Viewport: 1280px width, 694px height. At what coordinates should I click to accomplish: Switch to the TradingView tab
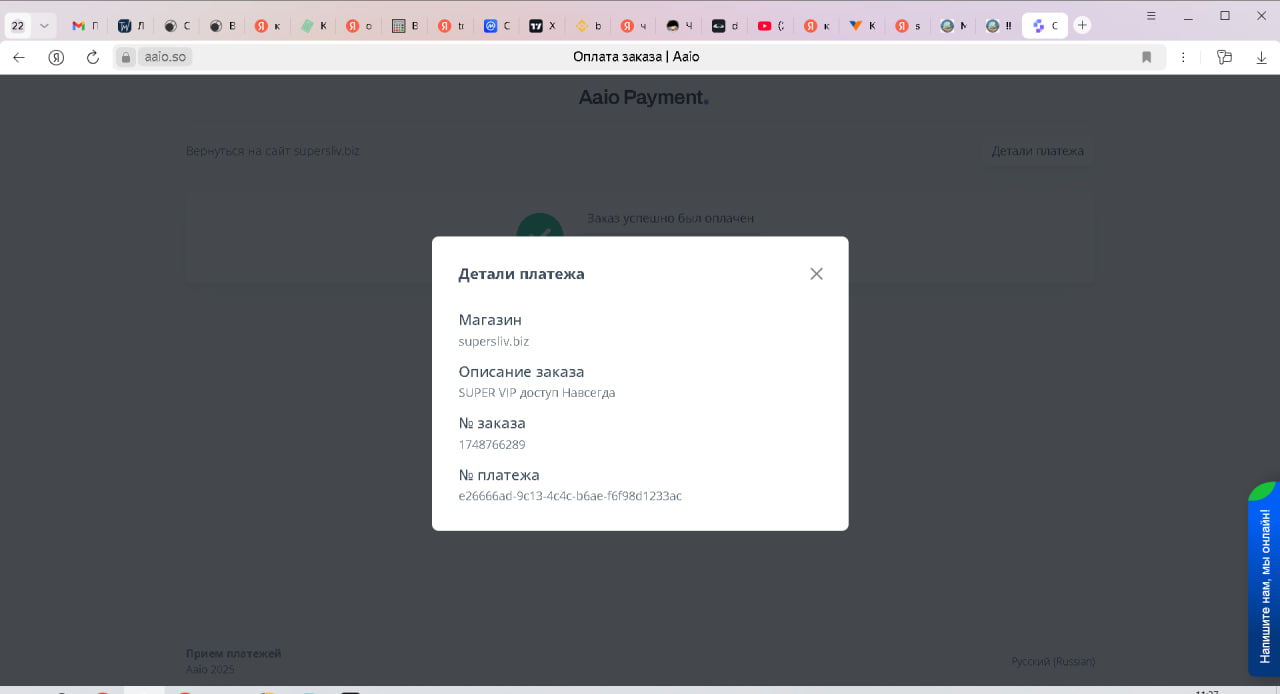[541, 26]
